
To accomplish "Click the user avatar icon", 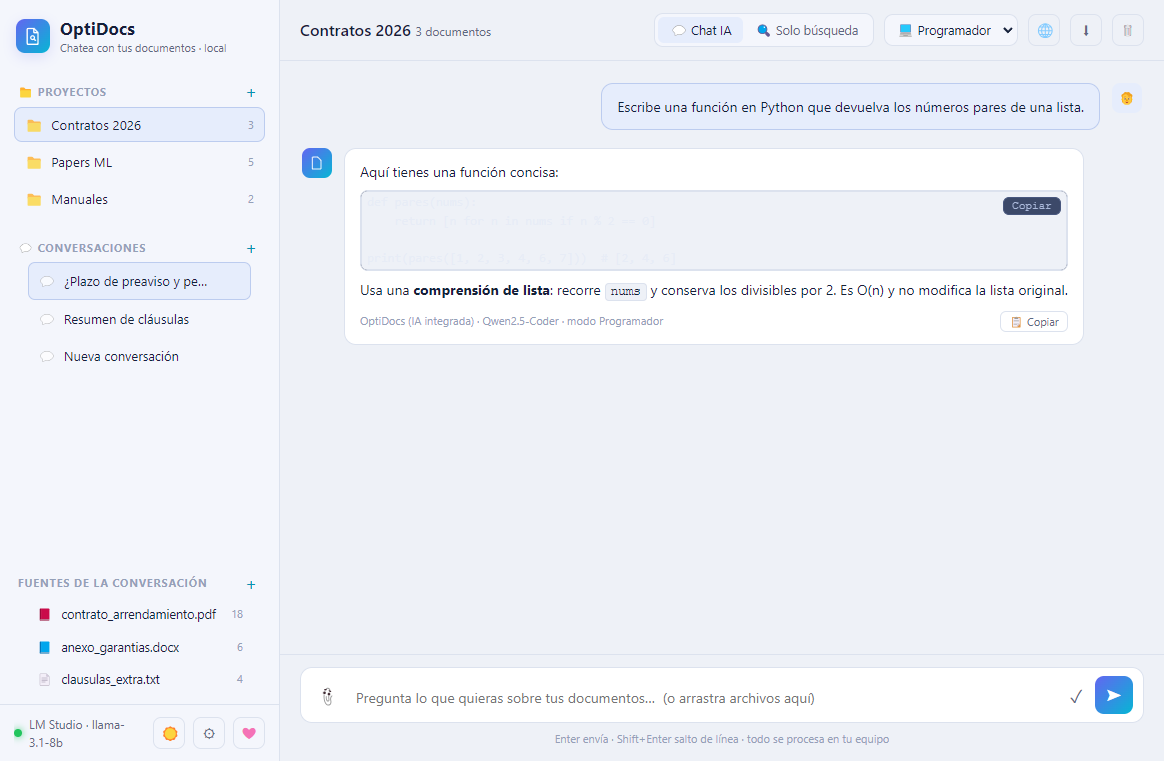I will click(1126, 98).
